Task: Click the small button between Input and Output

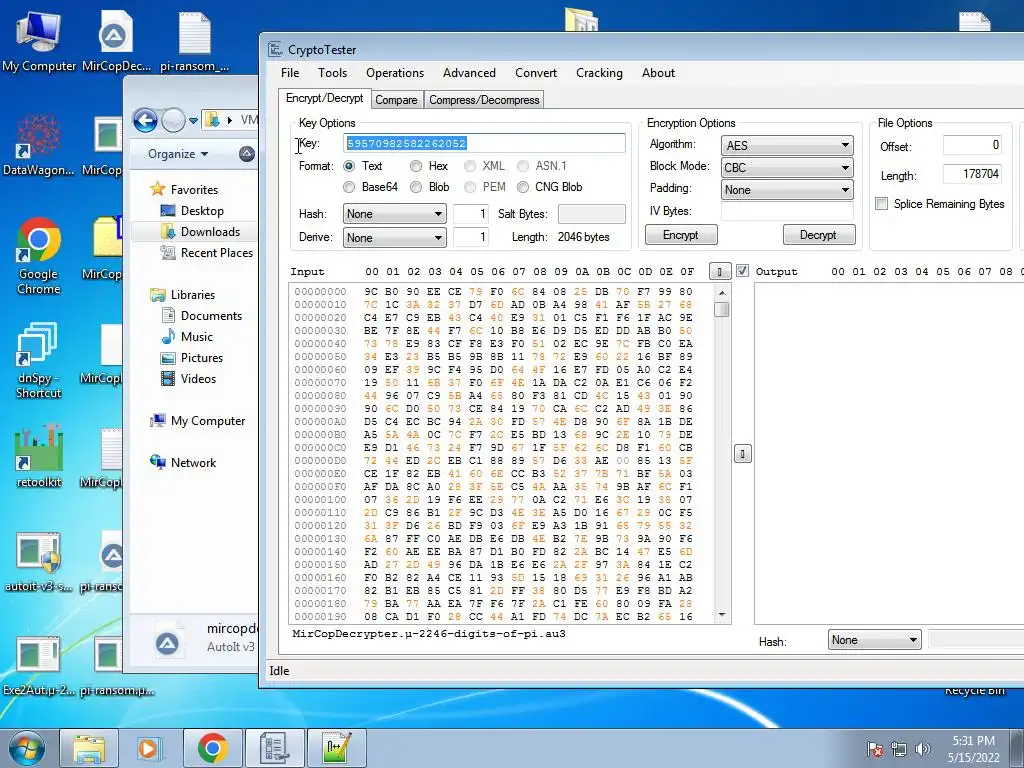Action: click(743, 453)
